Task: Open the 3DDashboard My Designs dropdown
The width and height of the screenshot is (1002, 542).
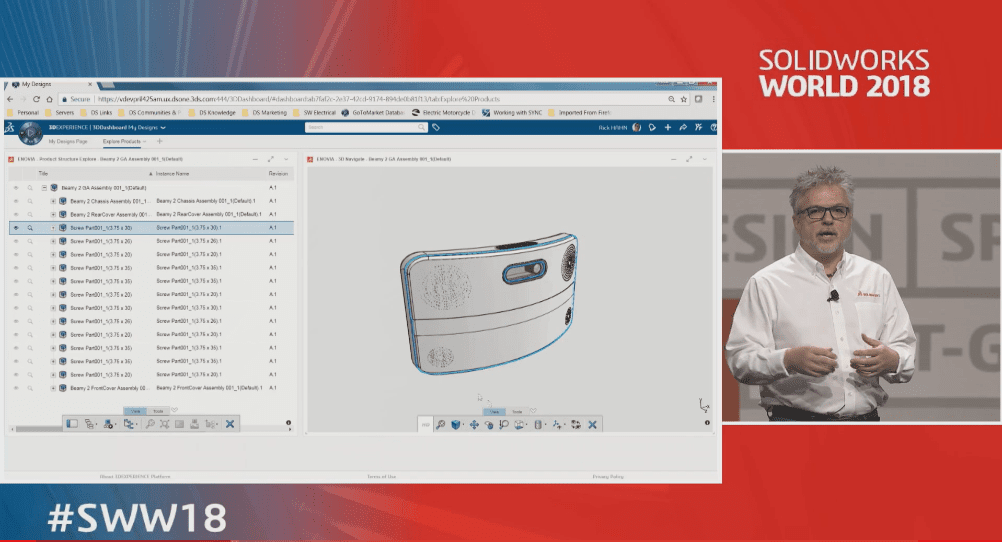Action: (x=163, y=128)
